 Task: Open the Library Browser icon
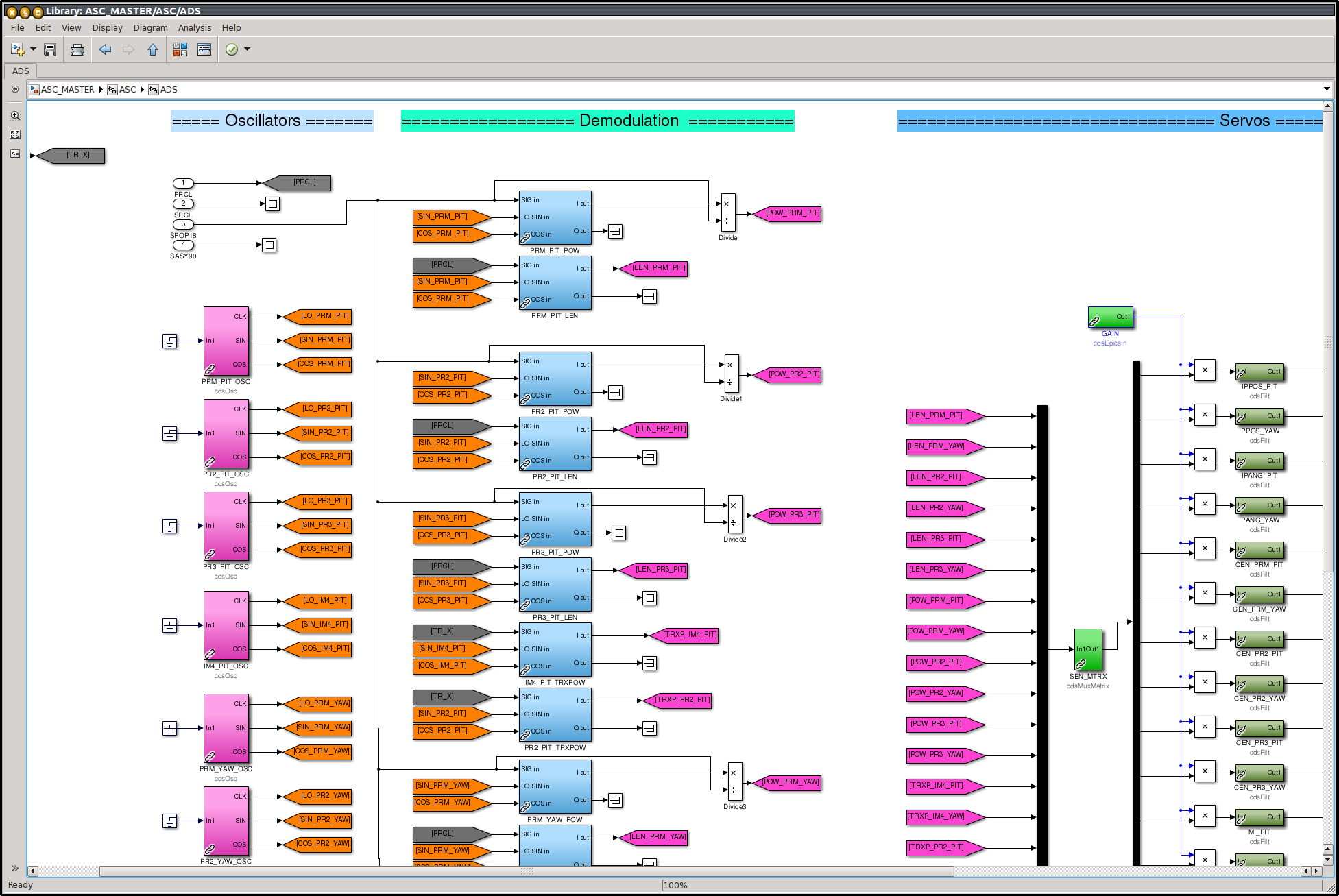click(x=180, y=49)
